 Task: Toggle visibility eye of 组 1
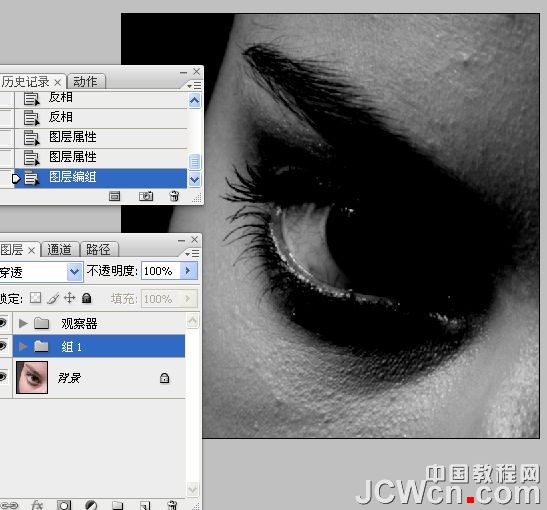(3, 346)
